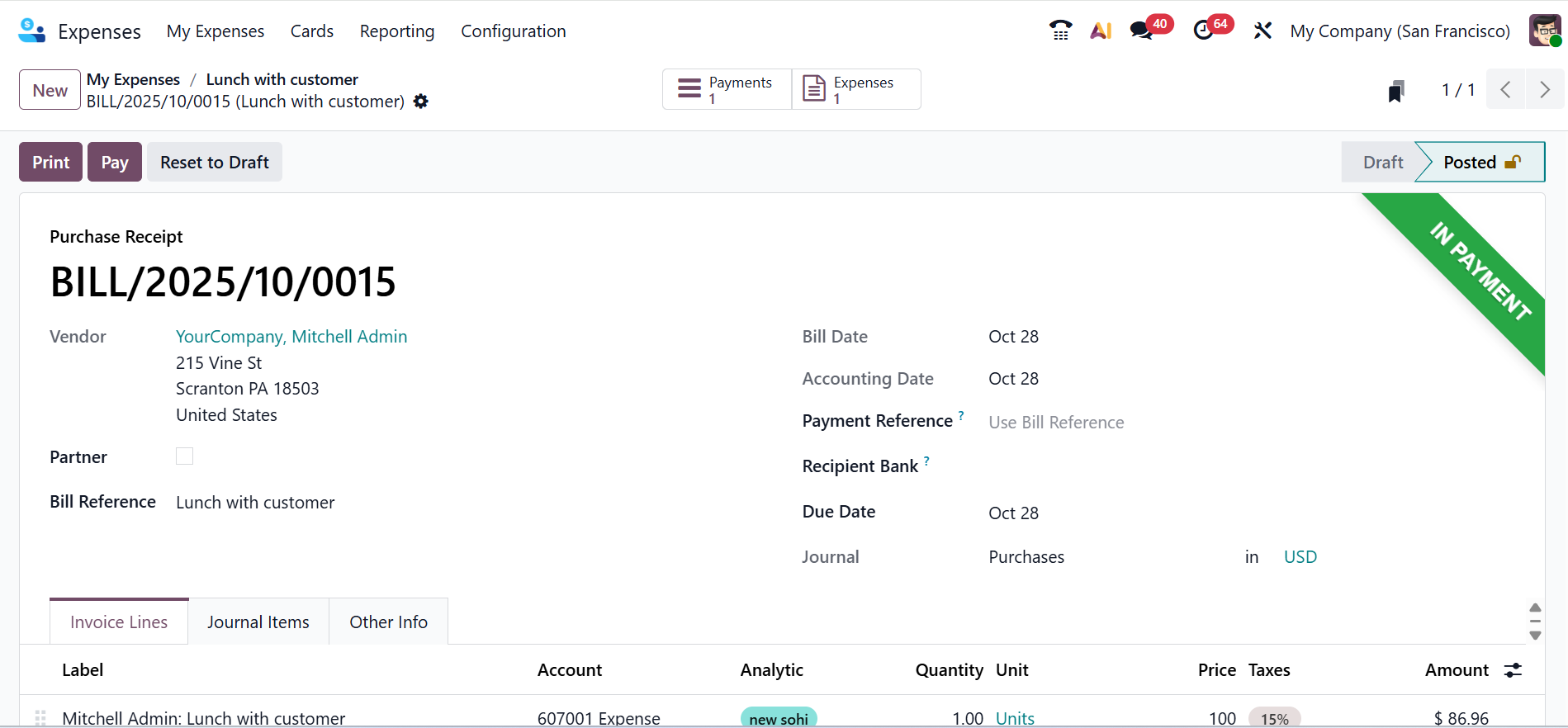Open the activities clock icon
The image size is (1568, 728).
pos(1204,31)
